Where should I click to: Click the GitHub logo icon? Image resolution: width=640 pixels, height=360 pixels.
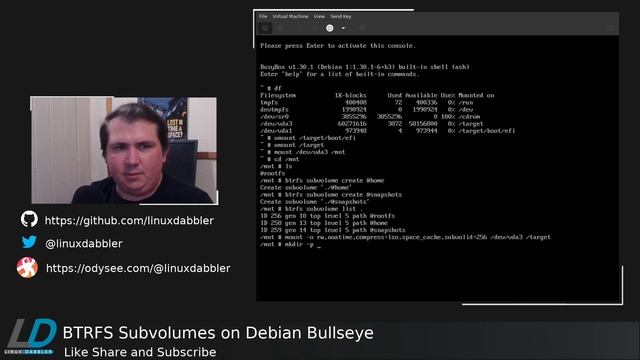(29, 219)
